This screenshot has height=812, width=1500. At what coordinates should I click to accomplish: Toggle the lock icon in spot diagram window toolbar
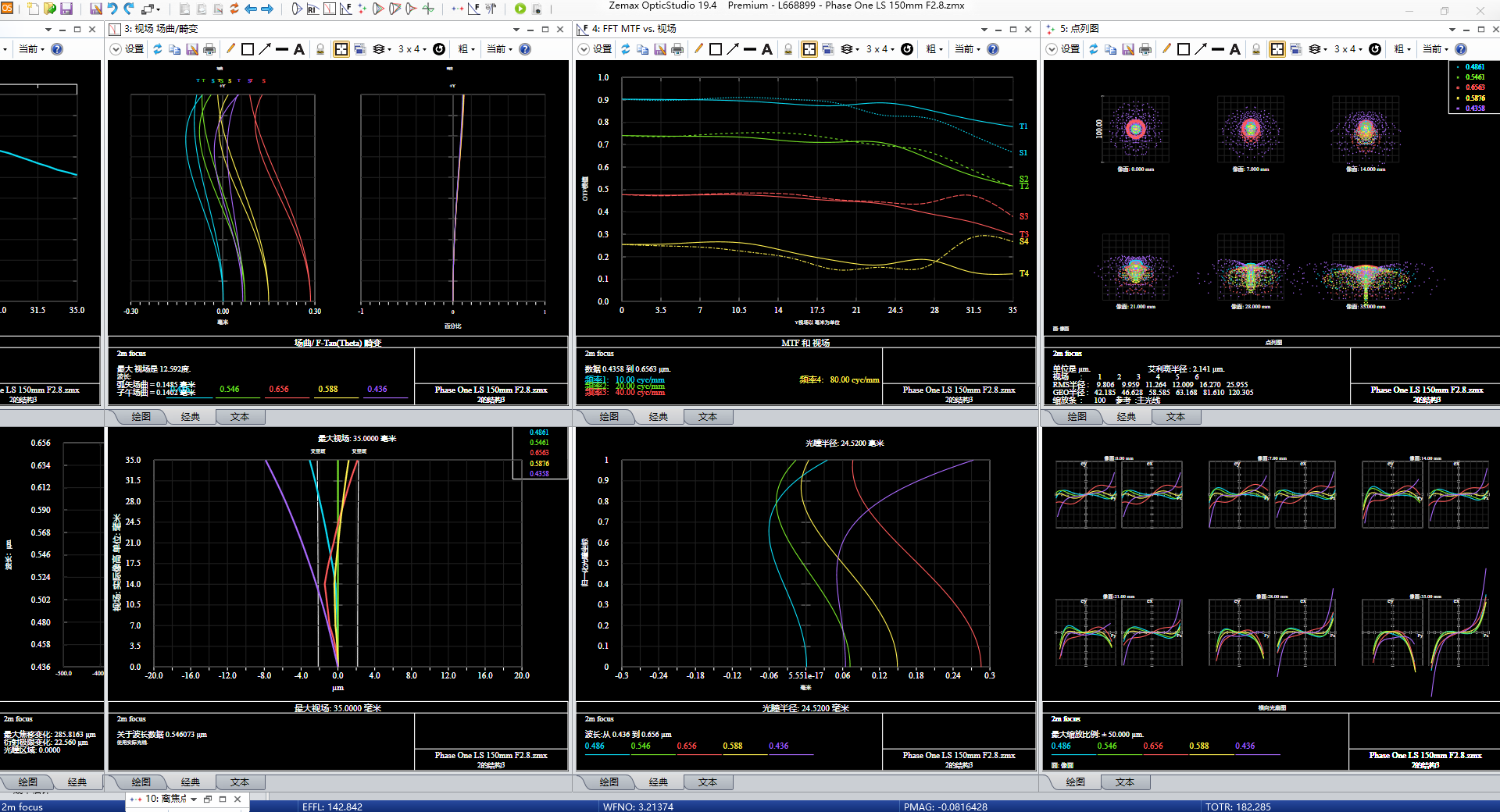pyautogui.click(x=1256, y=49)
